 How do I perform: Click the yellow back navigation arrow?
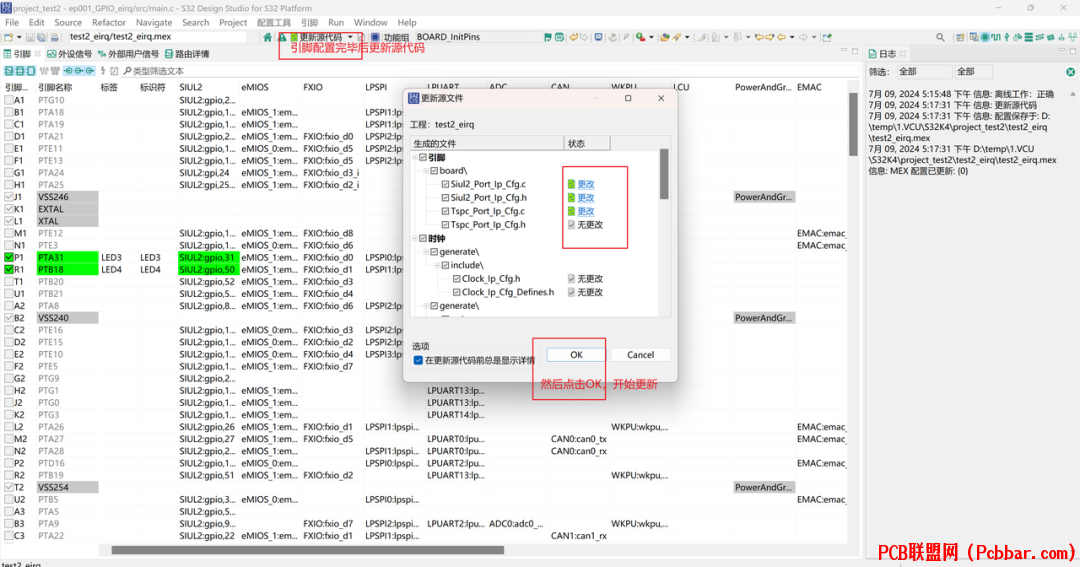coord(781,37)
